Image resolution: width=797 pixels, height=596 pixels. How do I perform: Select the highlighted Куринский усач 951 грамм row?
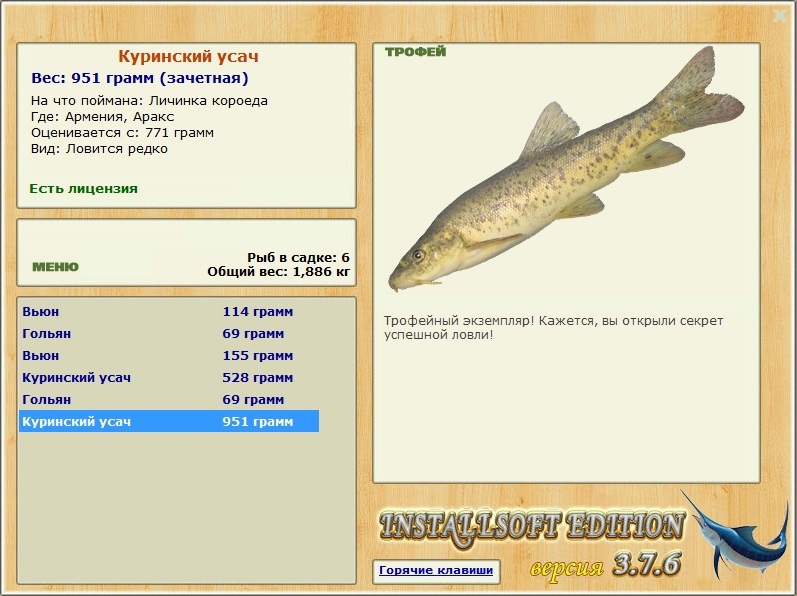169,421
